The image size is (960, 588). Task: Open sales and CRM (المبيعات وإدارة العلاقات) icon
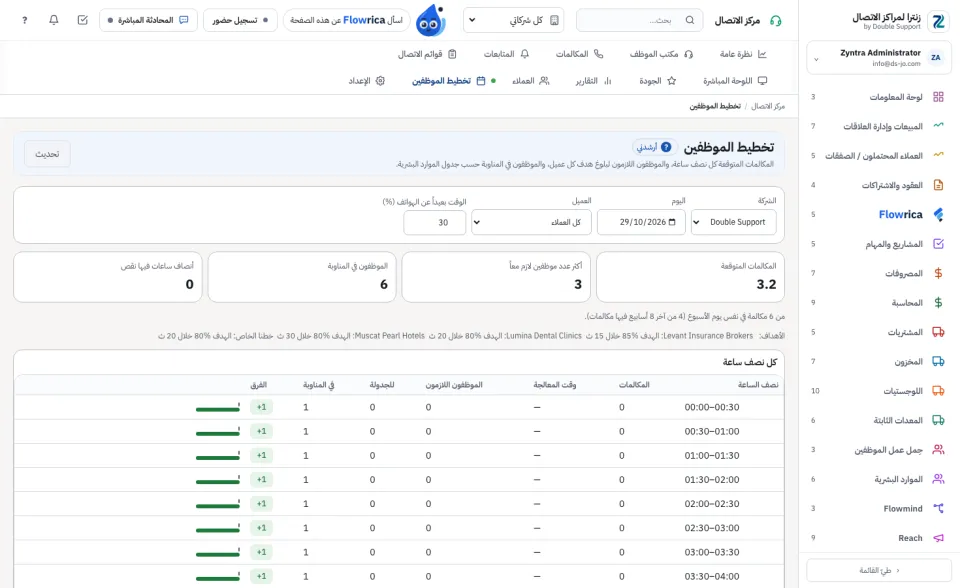(x=938, y=126)
